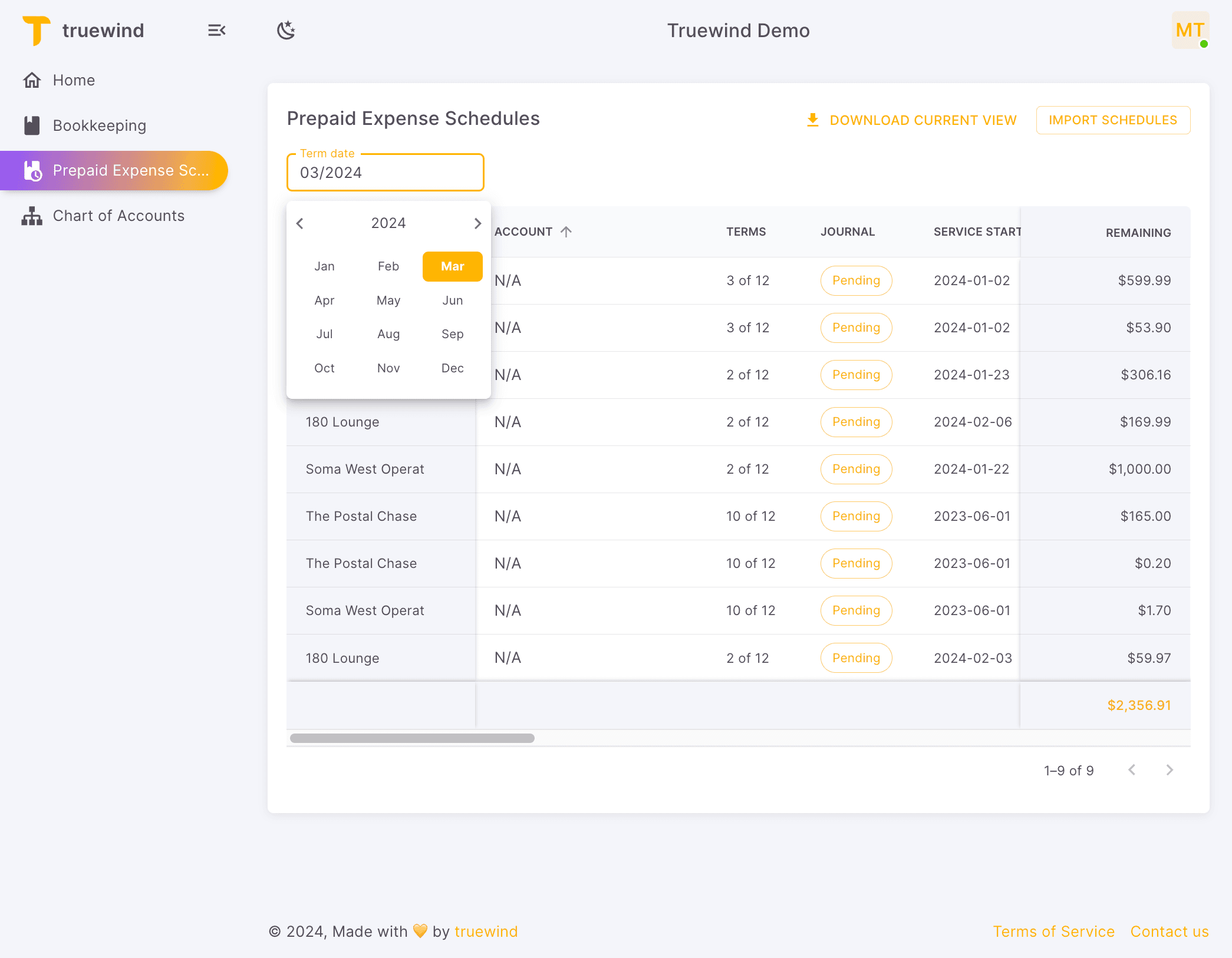Image resolution: width=1232 pixels, height=958 pixels.
Task: Navigate to previous year with left chevron
Action: coord(300,223)
